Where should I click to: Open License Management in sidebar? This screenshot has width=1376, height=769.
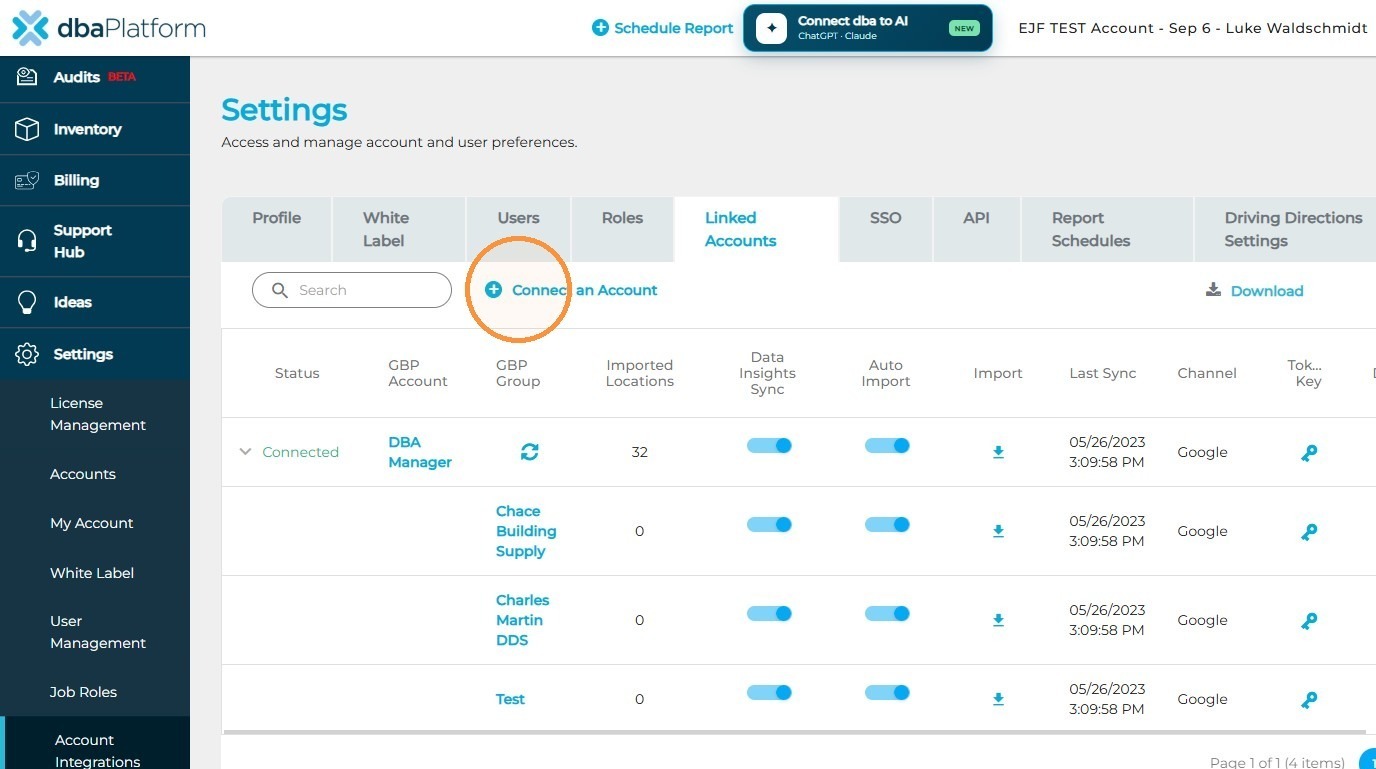coord(98,414)
